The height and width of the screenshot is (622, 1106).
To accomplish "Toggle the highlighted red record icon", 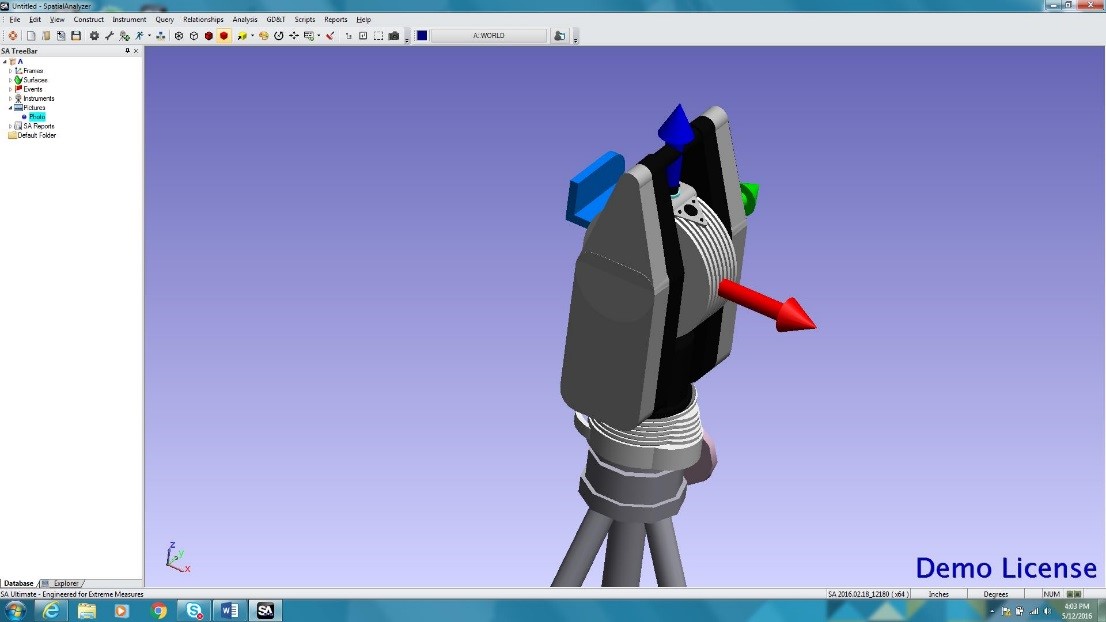I will [222, 35].
